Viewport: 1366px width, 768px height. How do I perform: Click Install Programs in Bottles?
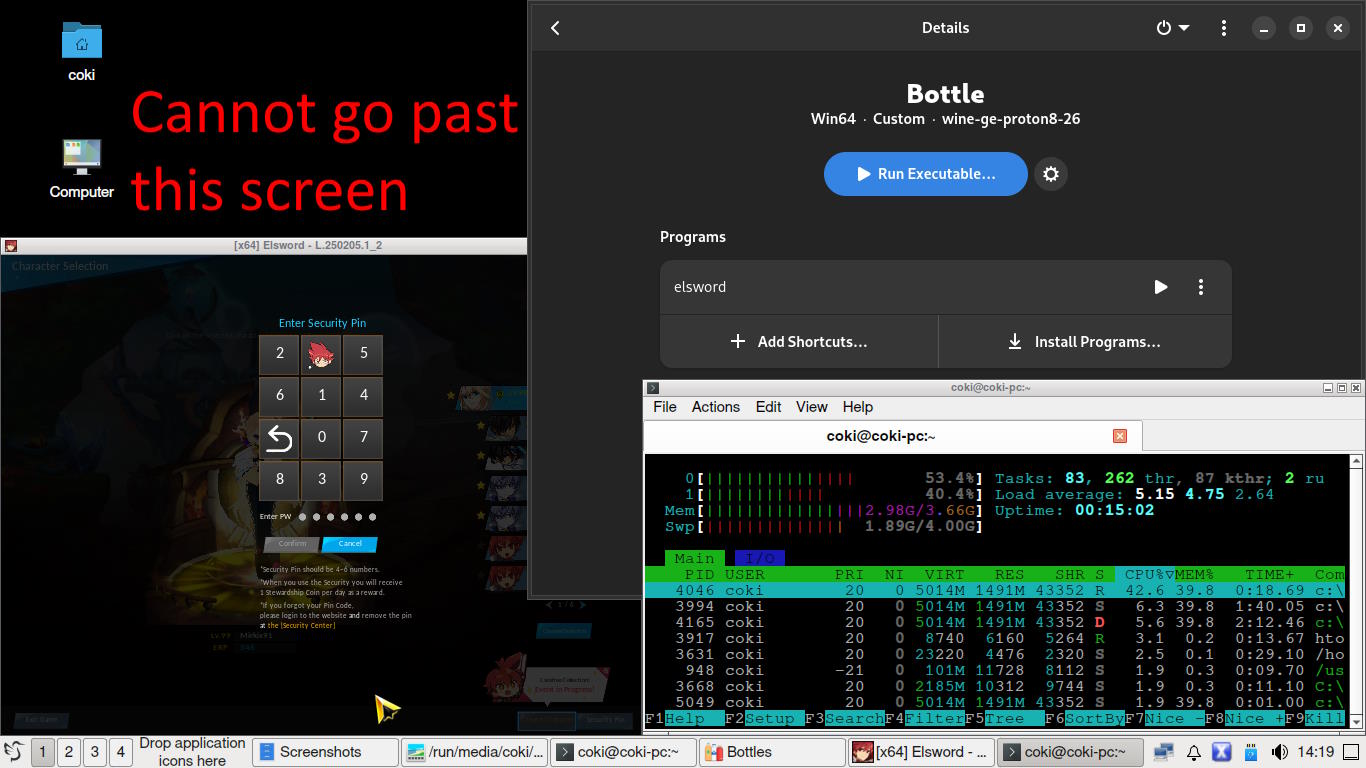1085,342
